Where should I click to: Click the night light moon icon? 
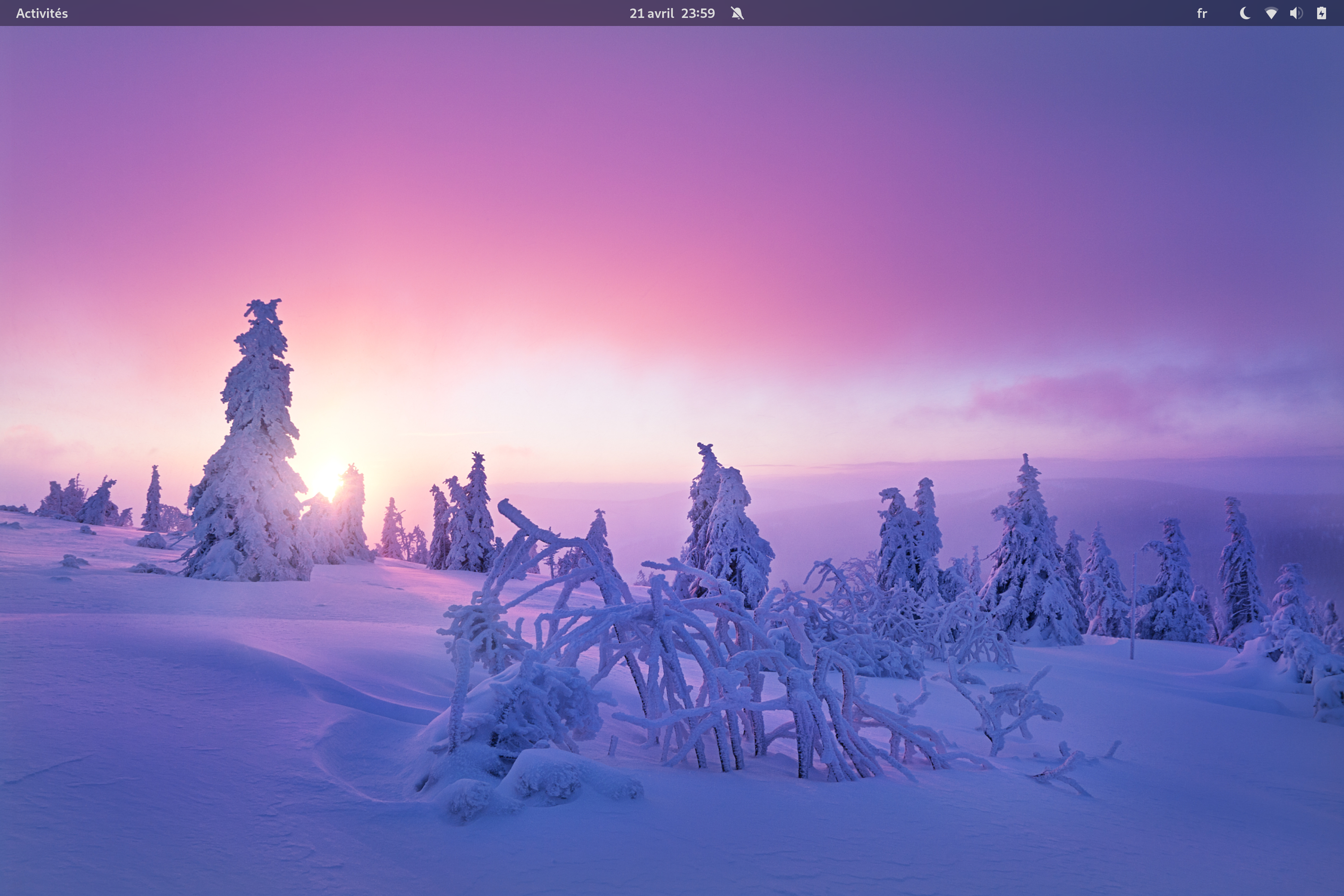(1245, 13)
